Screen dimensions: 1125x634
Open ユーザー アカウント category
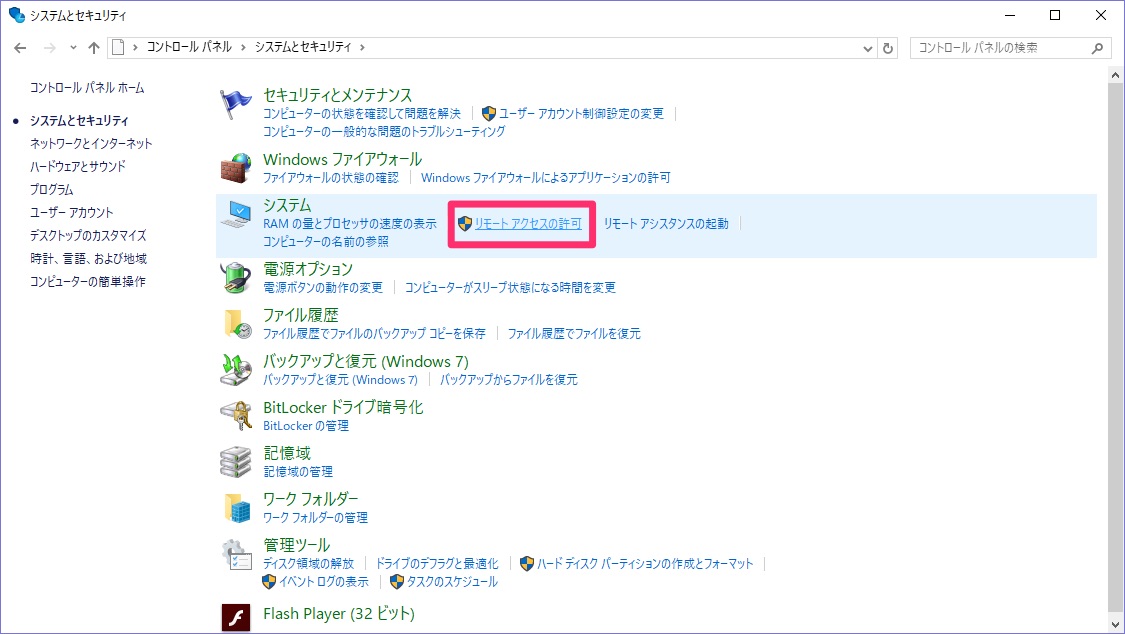pyautogui.click(x=72, y=212)
